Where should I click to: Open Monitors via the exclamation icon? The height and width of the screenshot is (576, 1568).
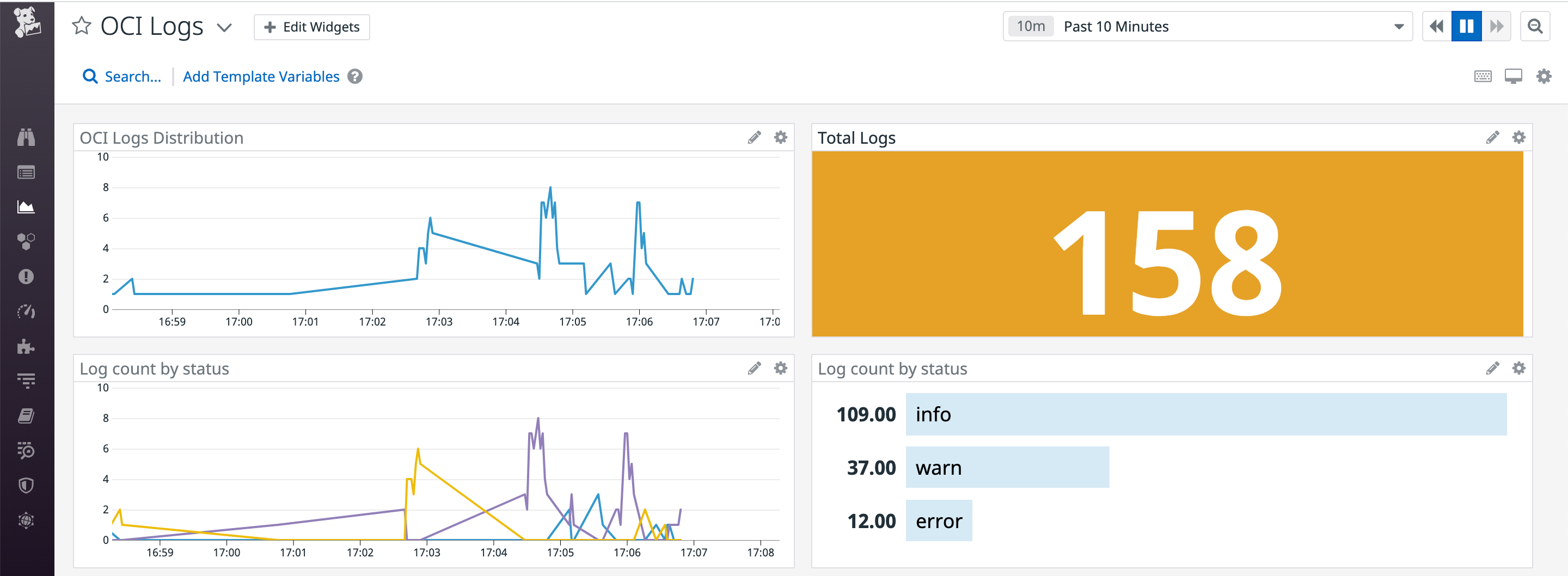(27, 277)
